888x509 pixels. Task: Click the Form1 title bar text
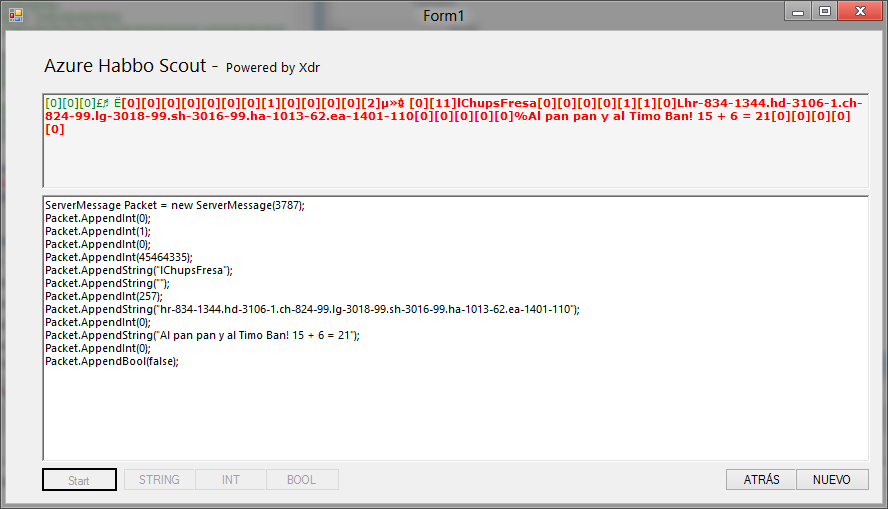pyautogui.click(x=443, y=16)
